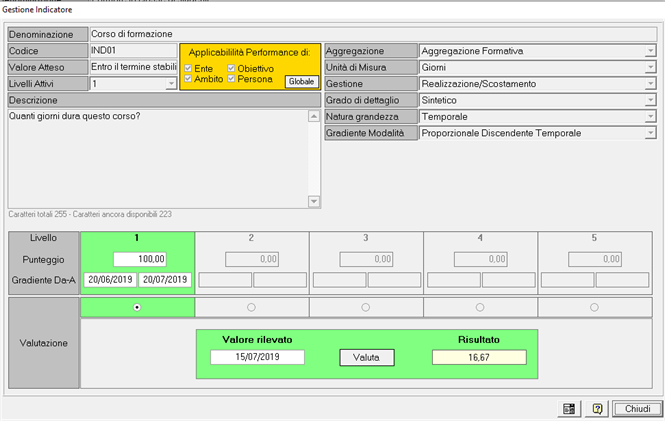The width and height of the screenshot is (665, 421).
Task: Select the level 5 radio button
Action: pos(595,307)
